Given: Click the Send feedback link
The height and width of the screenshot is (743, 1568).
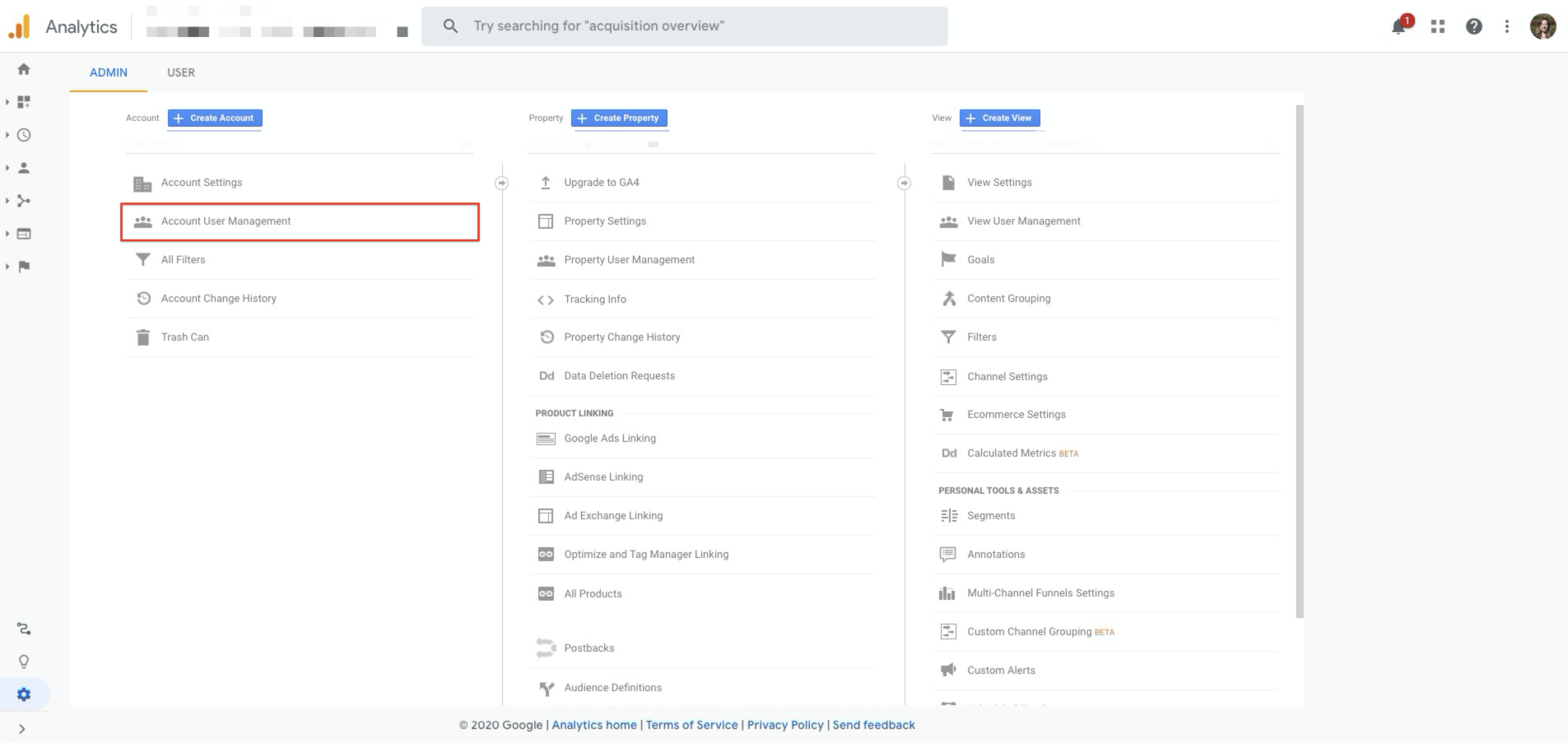Looking at the screenshot, I should click(873, 725).
